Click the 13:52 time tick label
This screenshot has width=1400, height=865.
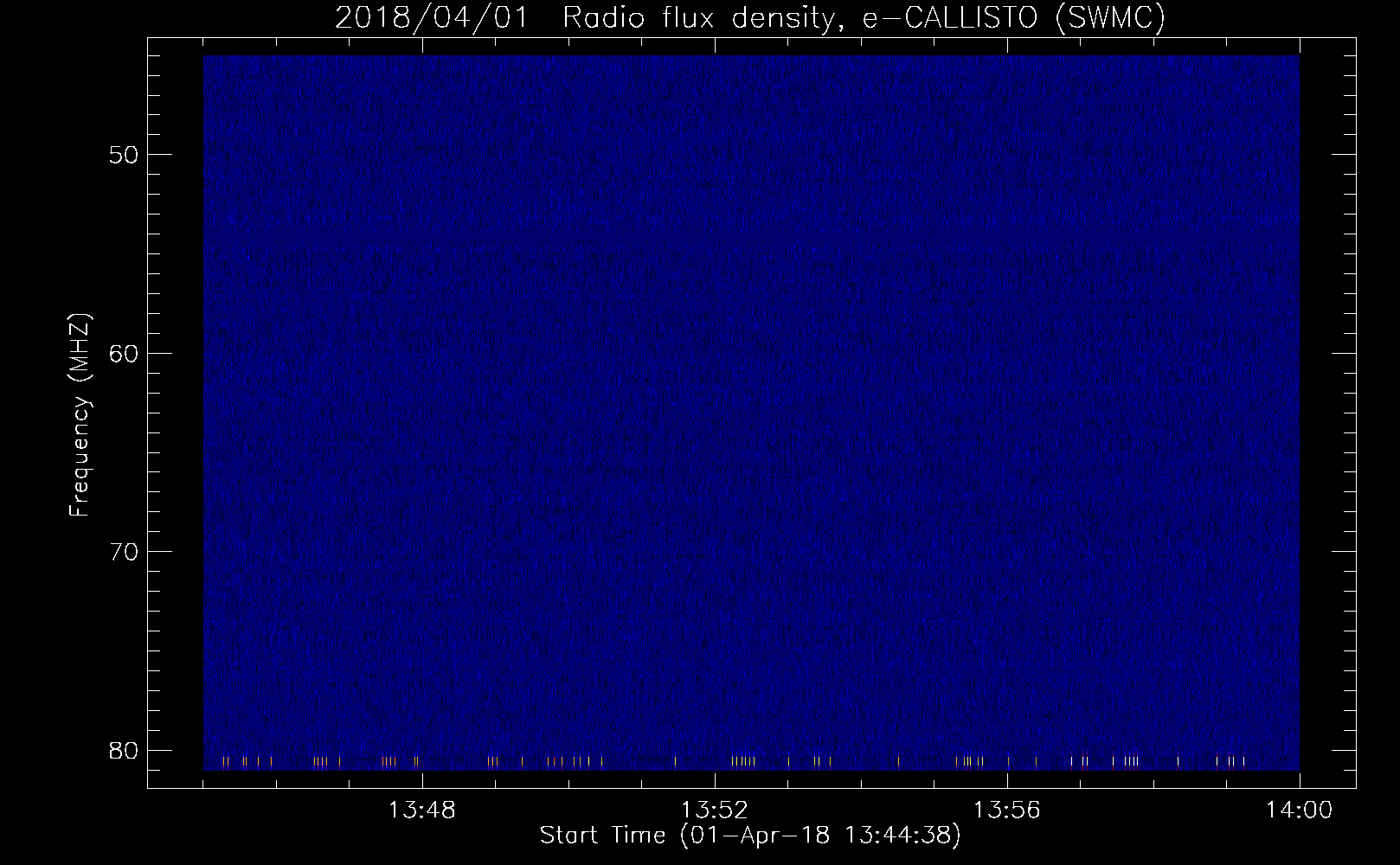[715, 811]
